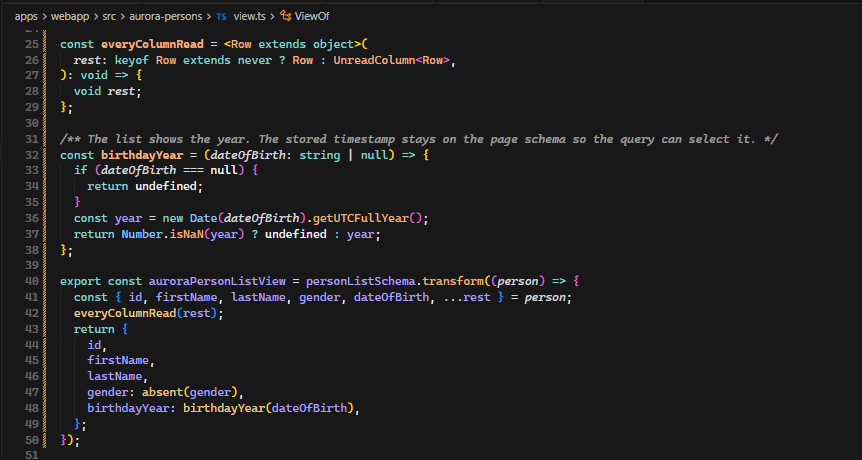
Task: Click the getUTCFullYear method call
Action: [361, 218]
